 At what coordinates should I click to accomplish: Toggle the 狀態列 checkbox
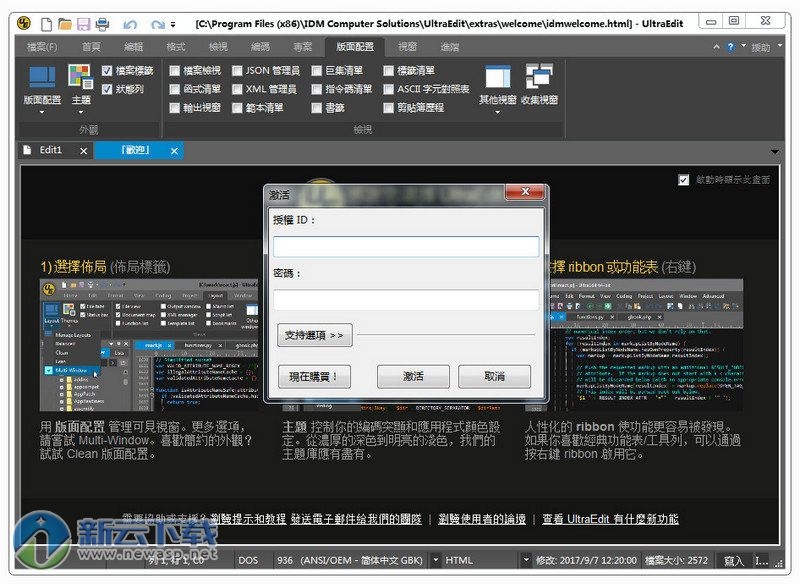point(107,89)
